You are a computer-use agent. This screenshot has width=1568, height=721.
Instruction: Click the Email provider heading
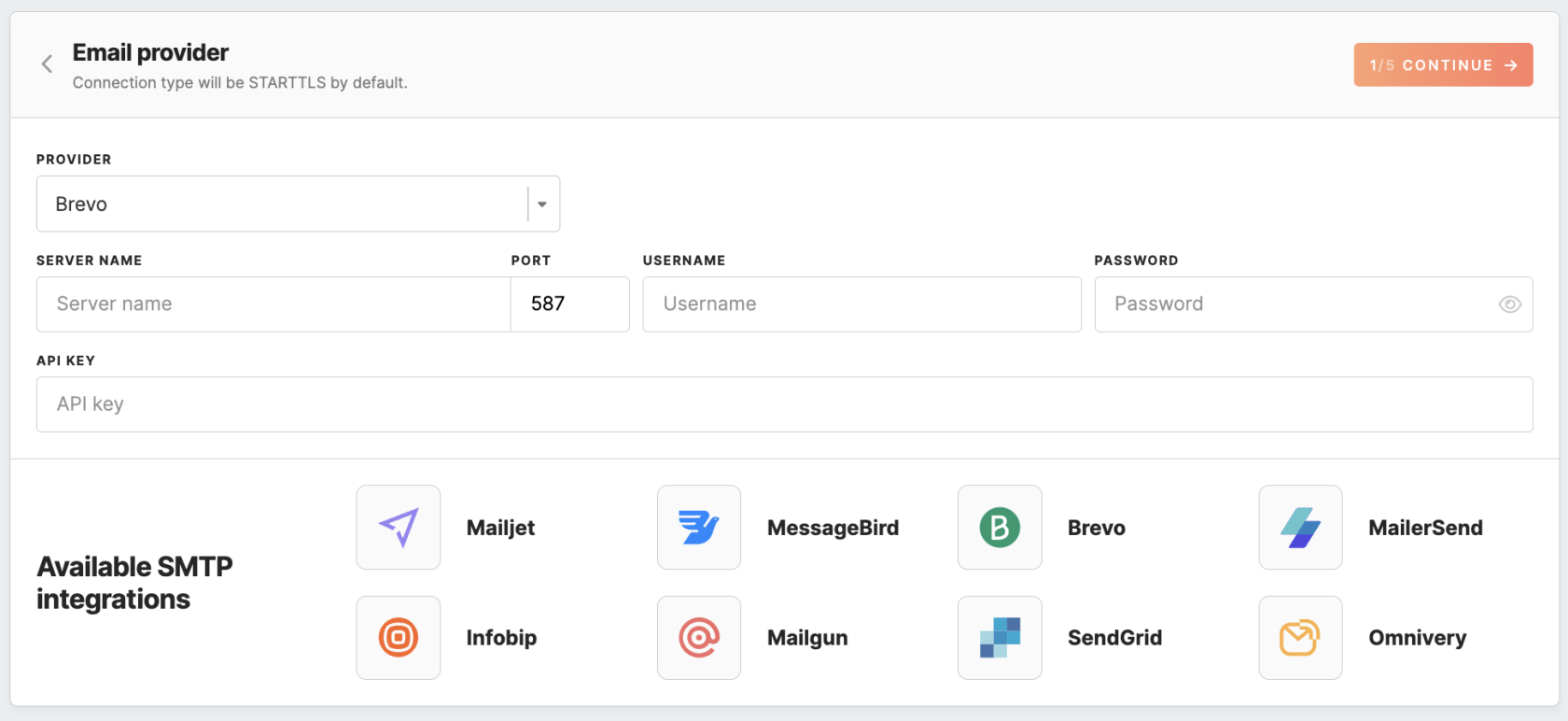pyautogui.click(x=150, y=52)
